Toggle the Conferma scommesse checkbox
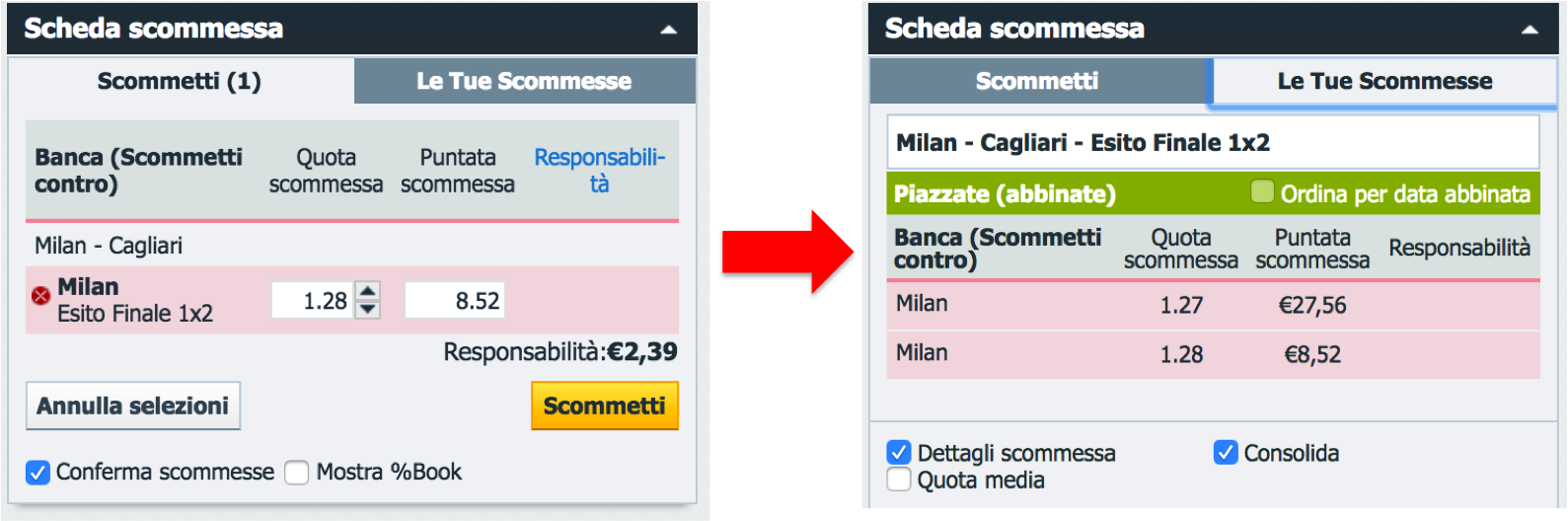 click(x=37, y=473)
